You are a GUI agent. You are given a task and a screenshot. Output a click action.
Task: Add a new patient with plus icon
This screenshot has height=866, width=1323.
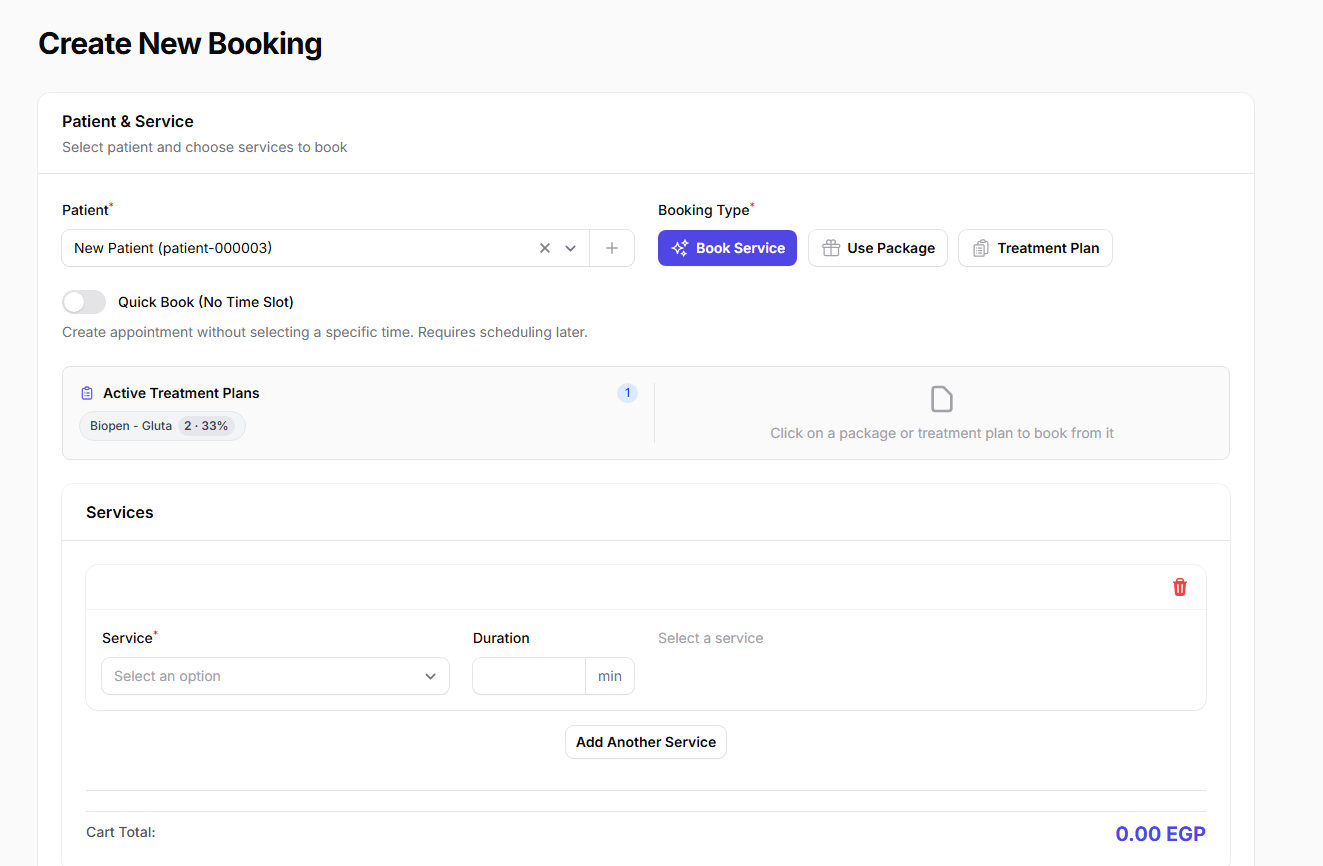point(612,248)
